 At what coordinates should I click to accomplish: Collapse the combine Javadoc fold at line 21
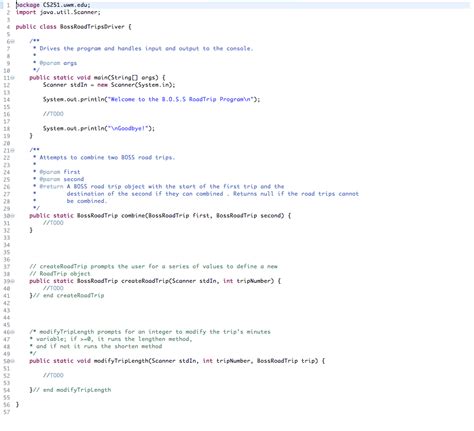[x=13, y=150]
